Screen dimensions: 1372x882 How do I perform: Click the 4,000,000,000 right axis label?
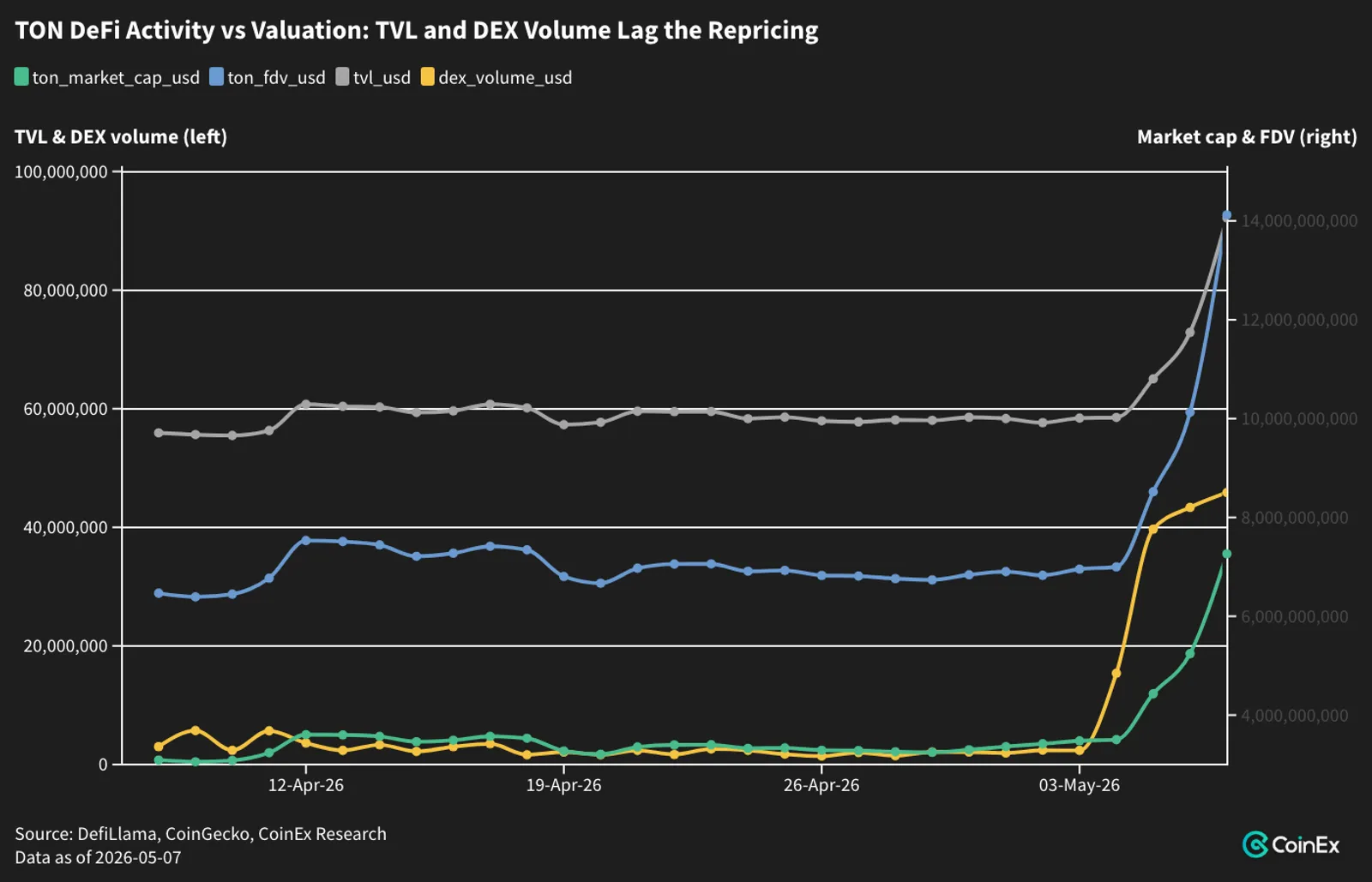pos(1295,716)
